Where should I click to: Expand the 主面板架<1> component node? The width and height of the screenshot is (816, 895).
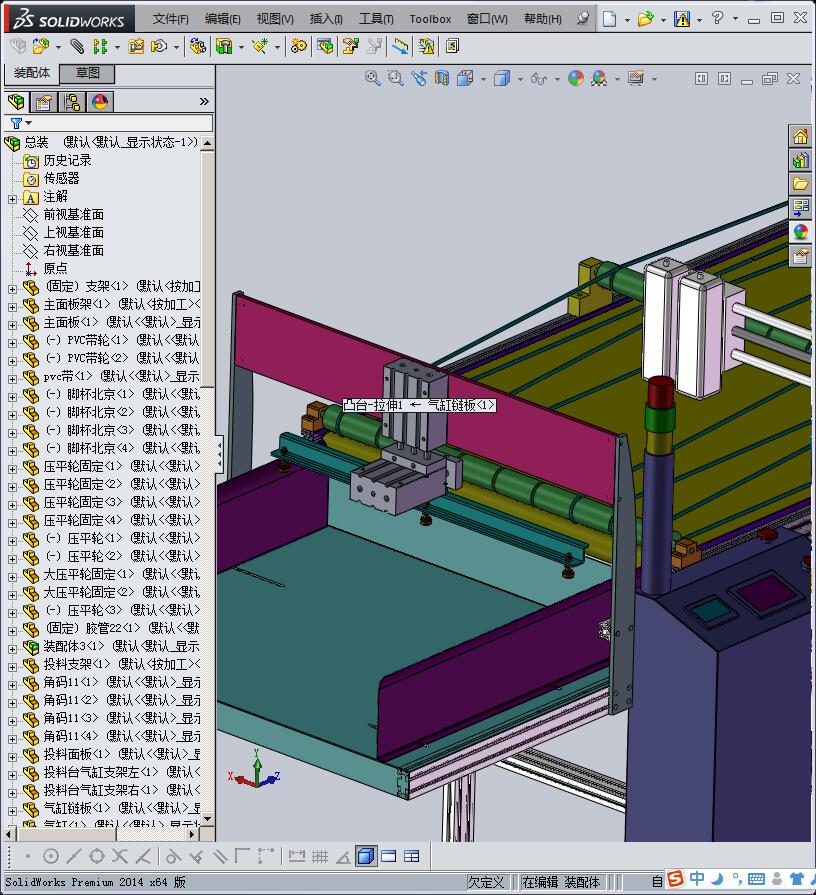13,307
